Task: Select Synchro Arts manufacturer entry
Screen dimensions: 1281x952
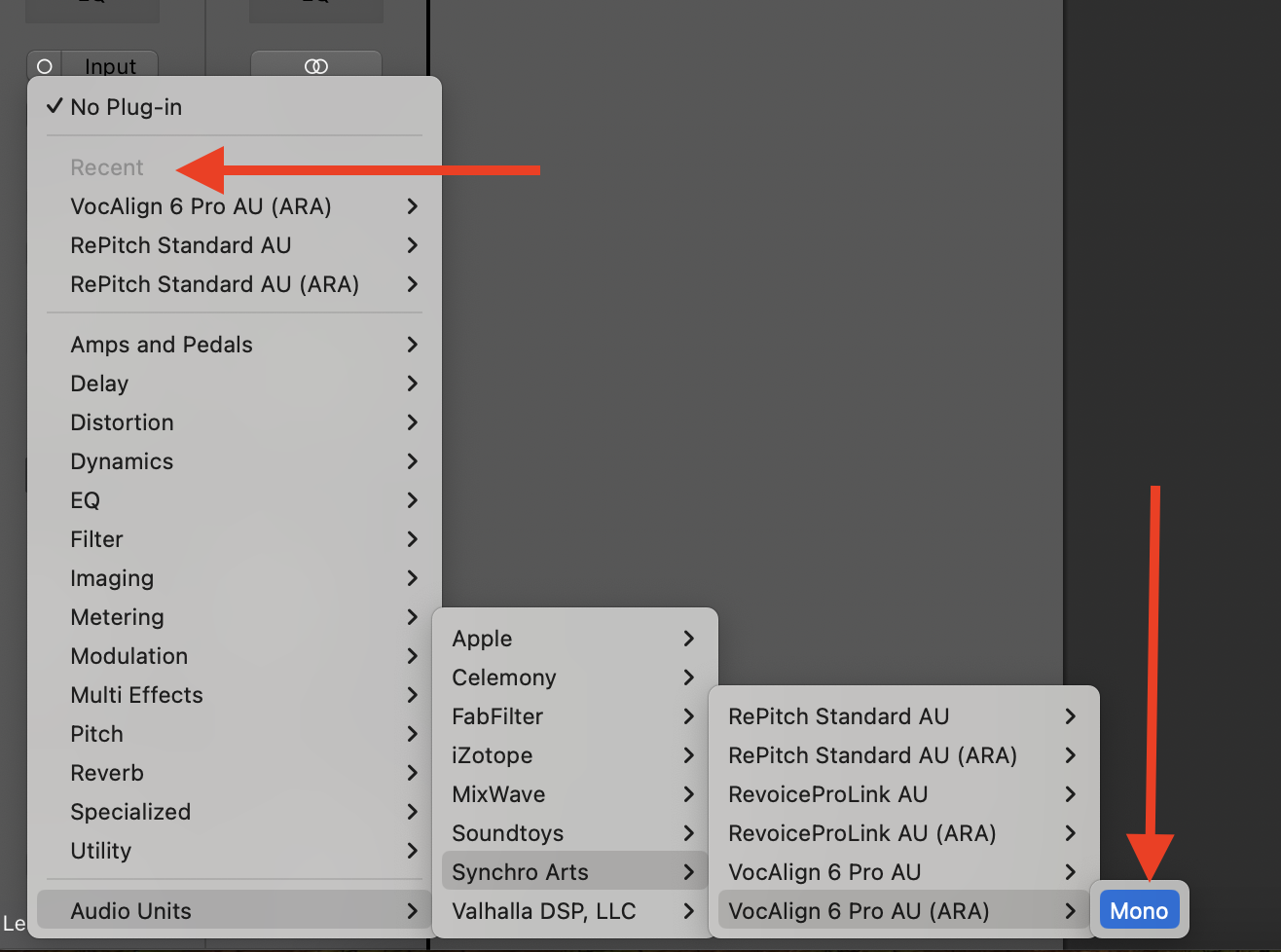Action: tap(520, 872)
